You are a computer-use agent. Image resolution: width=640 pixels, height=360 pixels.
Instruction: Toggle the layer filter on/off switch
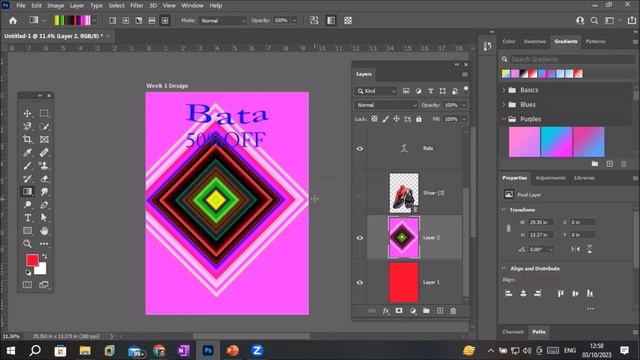point(466,89)
